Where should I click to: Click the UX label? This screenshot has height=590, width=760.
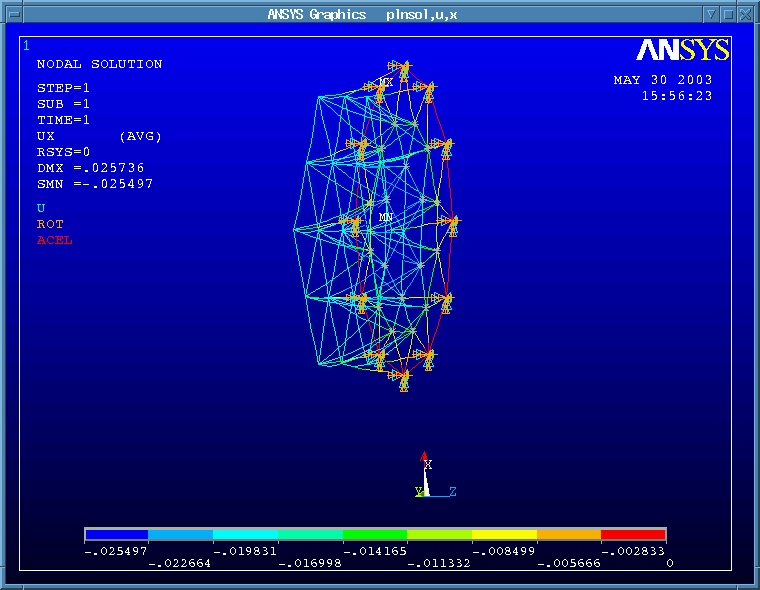tap(46, 136)
